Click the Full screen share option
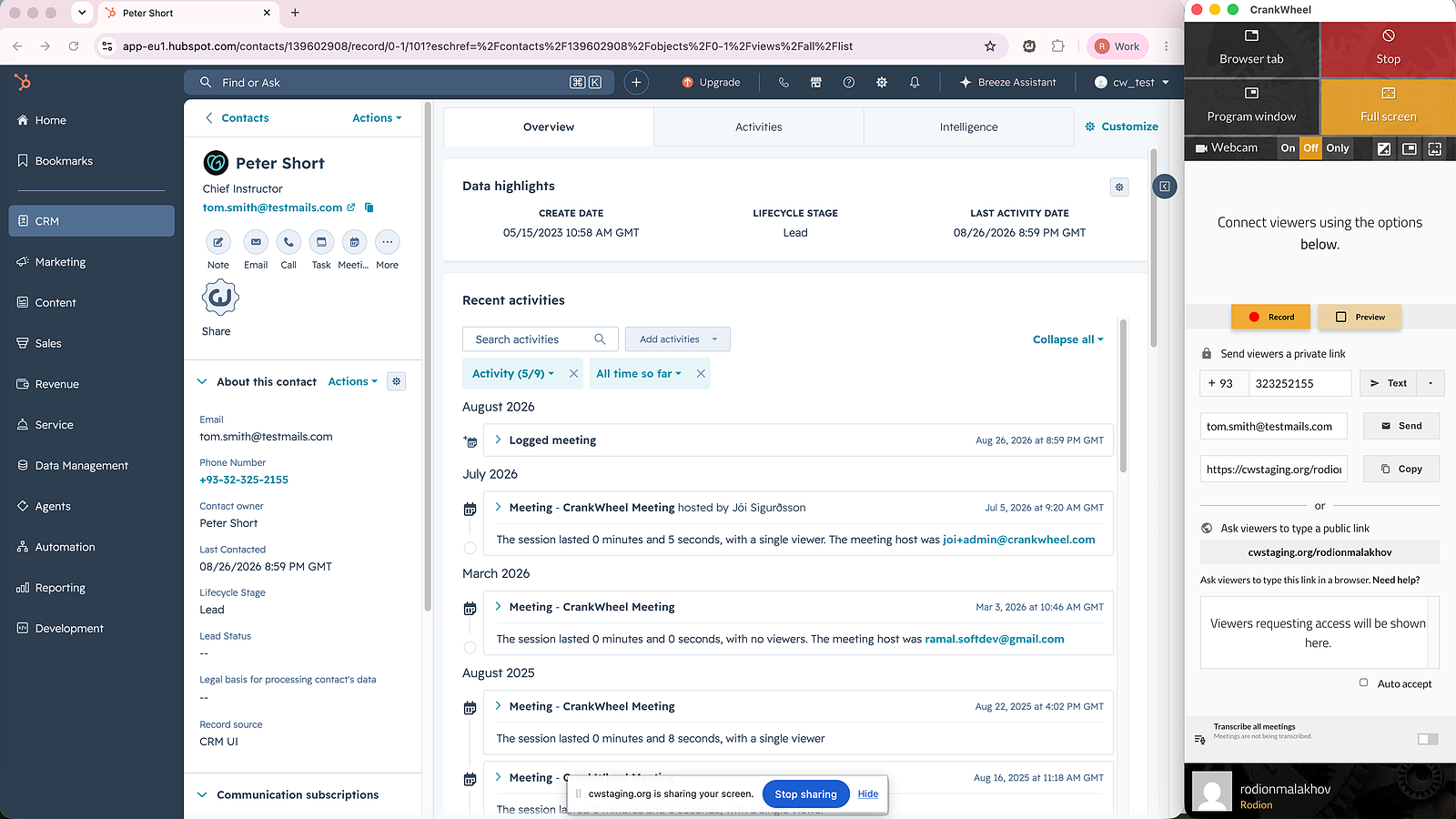The height and width of the screenshot is (819, 1456). 1388,106
